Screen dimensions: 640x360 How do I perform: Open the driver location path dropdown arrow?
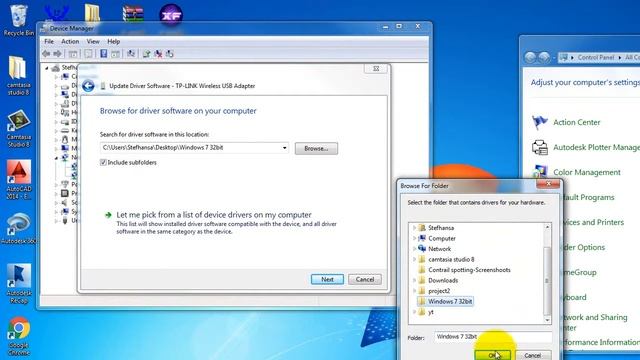pos(284,148)
